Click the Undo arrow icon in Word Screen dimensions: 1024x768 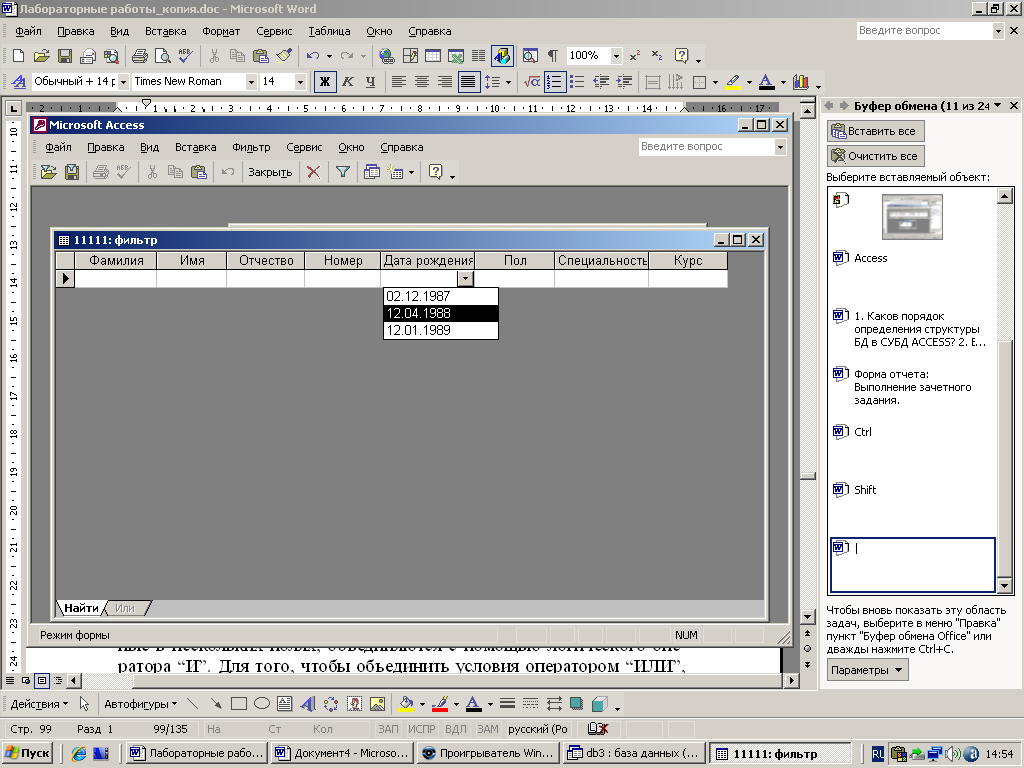tap(313, 56)
